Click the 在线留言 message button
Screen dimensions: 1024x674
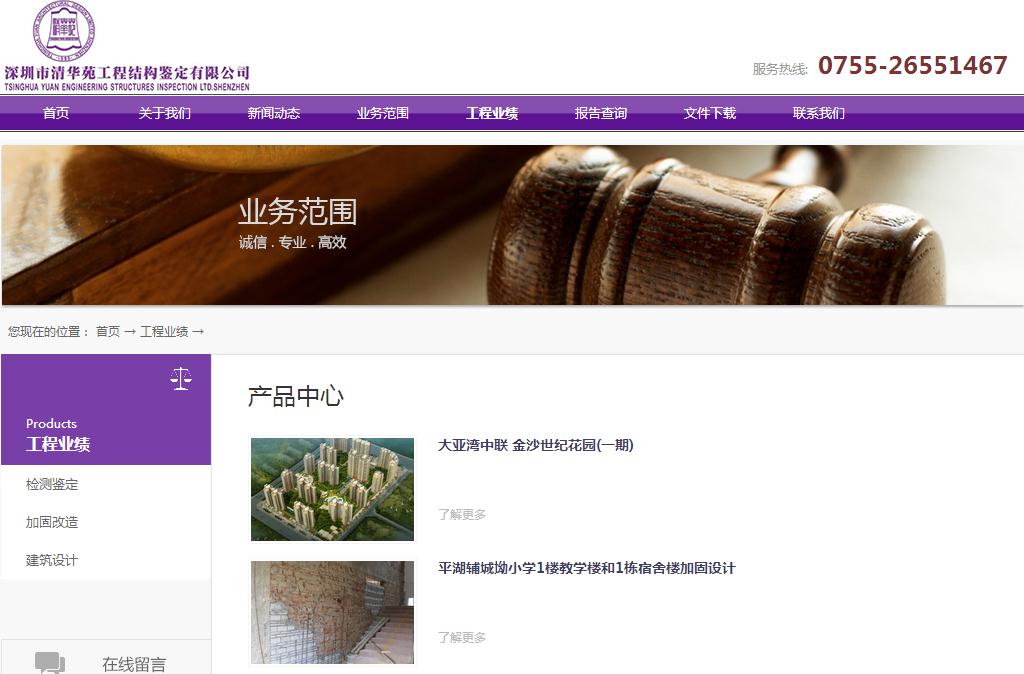(x=106, y=657)
